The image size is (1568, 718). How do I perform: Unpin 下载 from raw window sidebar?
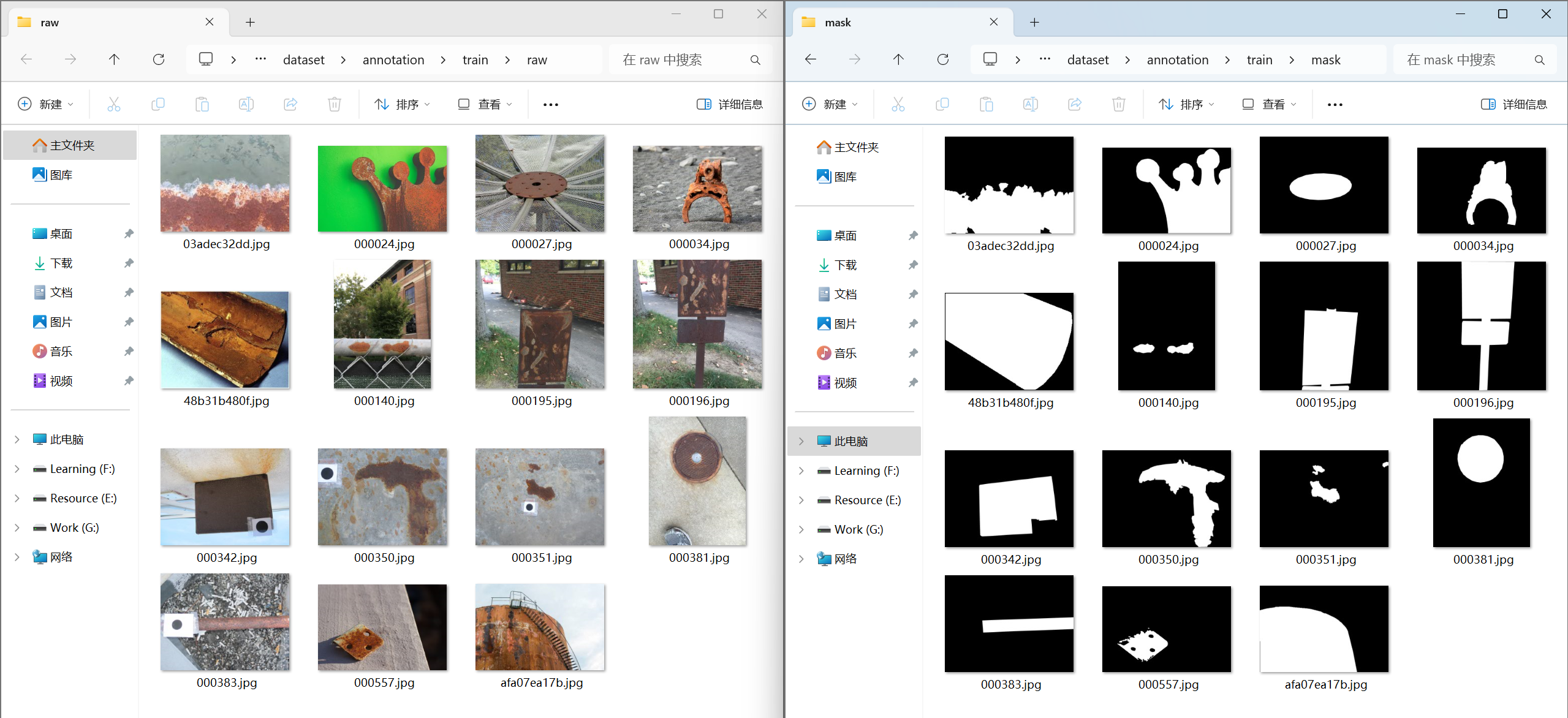pyautogui.click(x=128, y=263)
